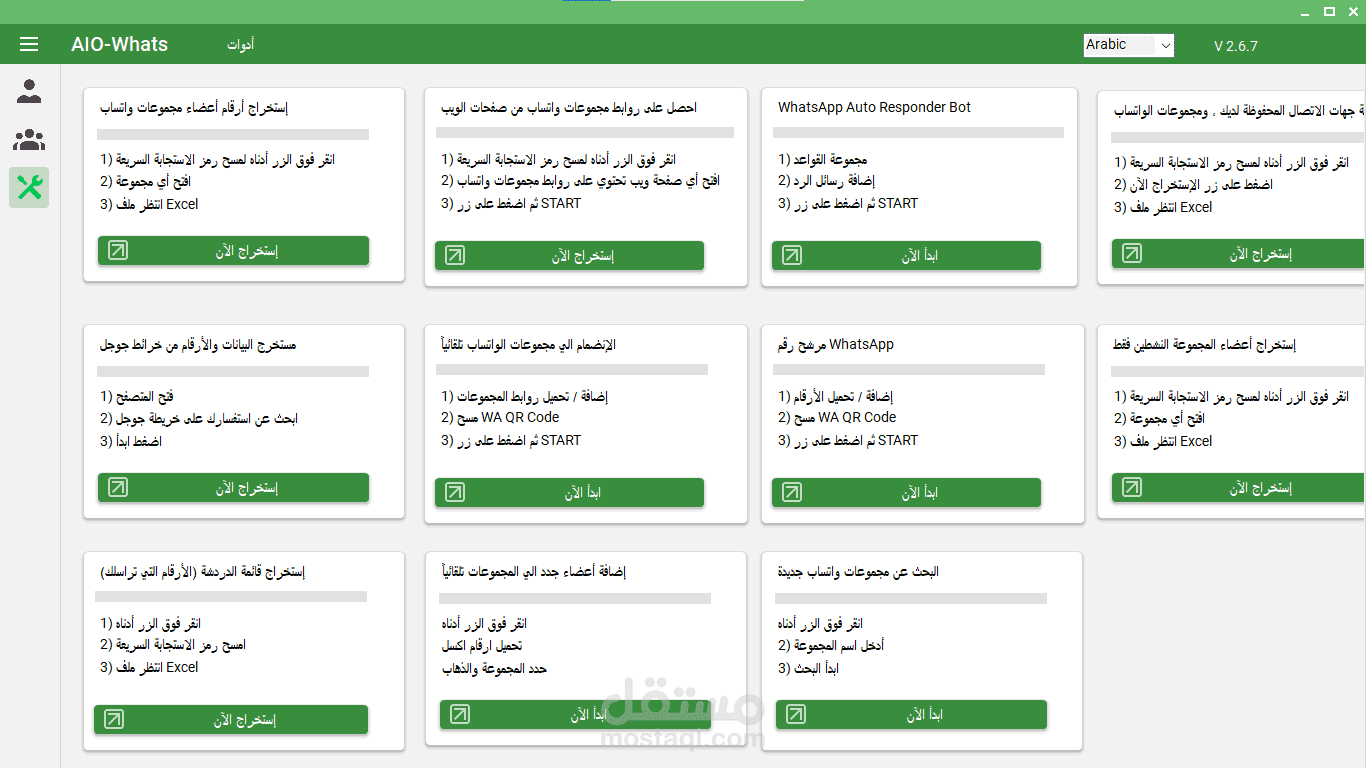This screenshot has width=1366, height=768.
Task: Click the title إستخراج أرقام أعضاء مجموعات واتساب
Action: click(194, 108)
